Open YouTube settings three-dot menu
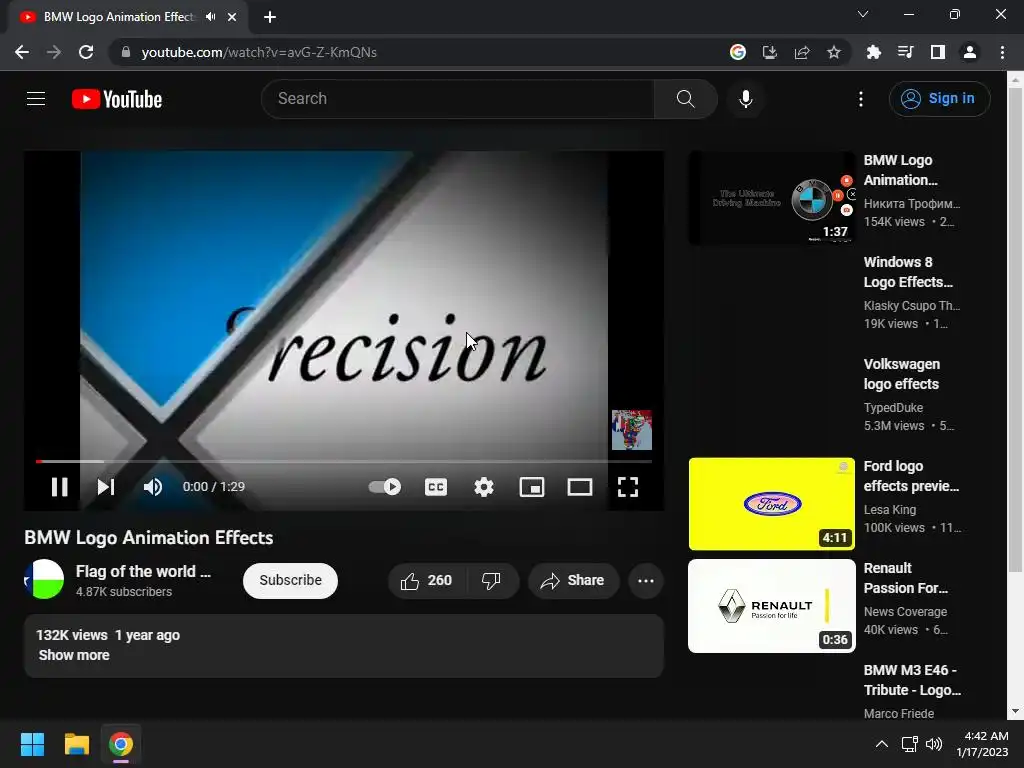The width and height of the screenshot is (1024, 768). (x=861, y=99)
